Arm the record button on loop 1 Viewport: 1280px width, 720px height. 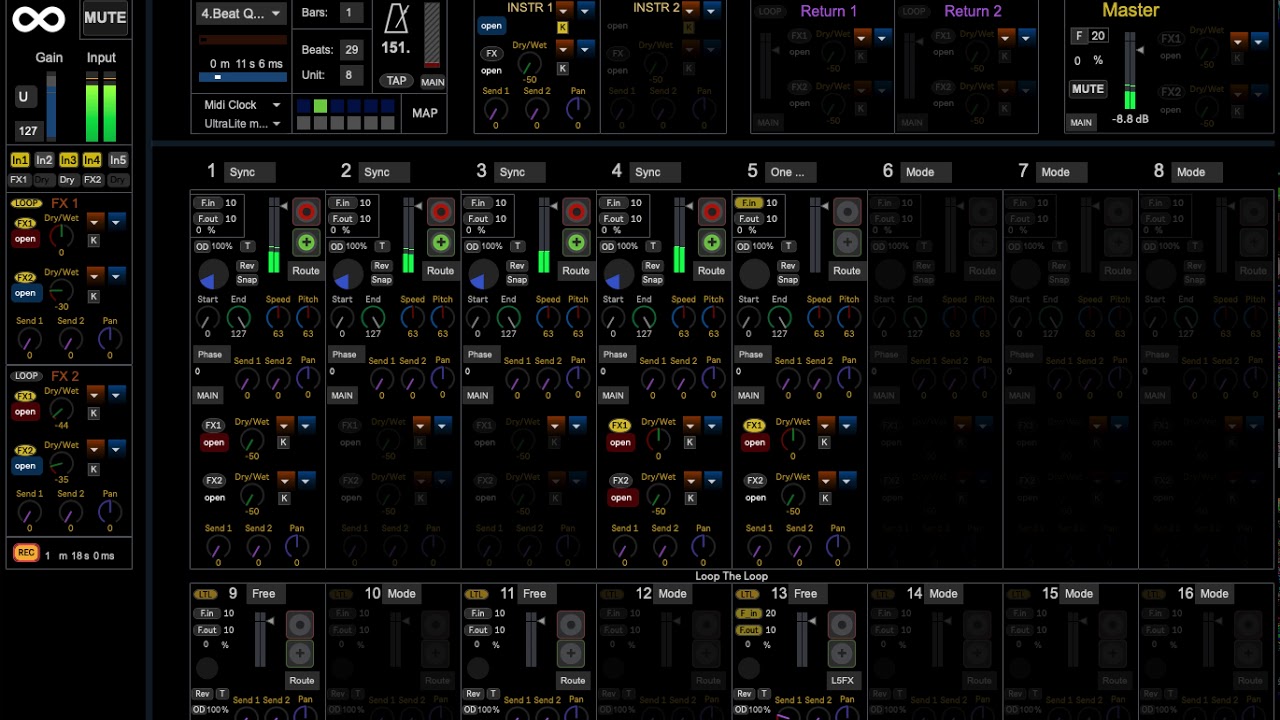pos(306,212)
